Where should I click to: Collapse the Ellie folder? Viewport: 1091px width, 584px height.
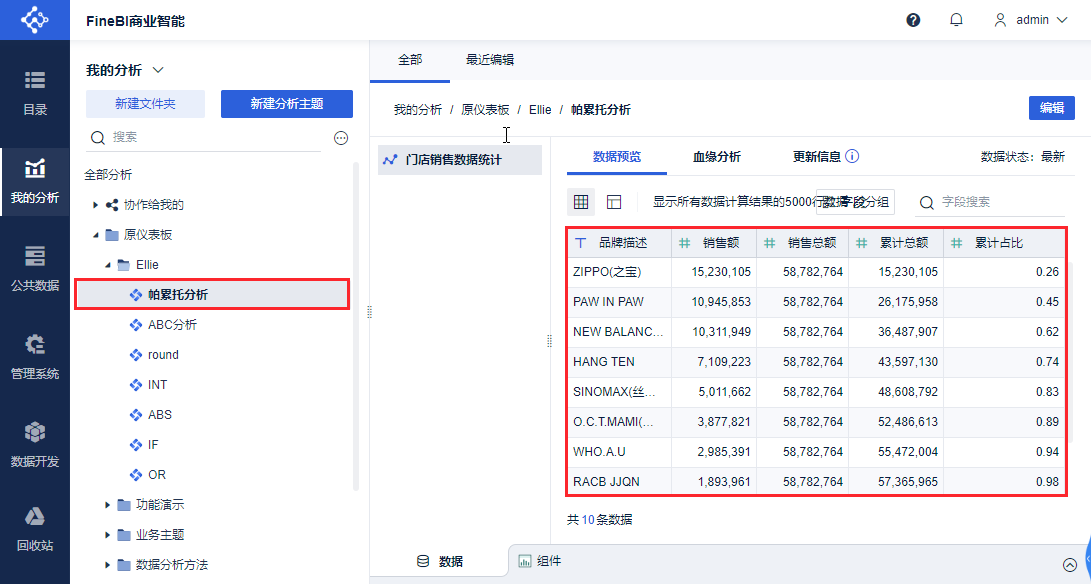click(108, 265)
